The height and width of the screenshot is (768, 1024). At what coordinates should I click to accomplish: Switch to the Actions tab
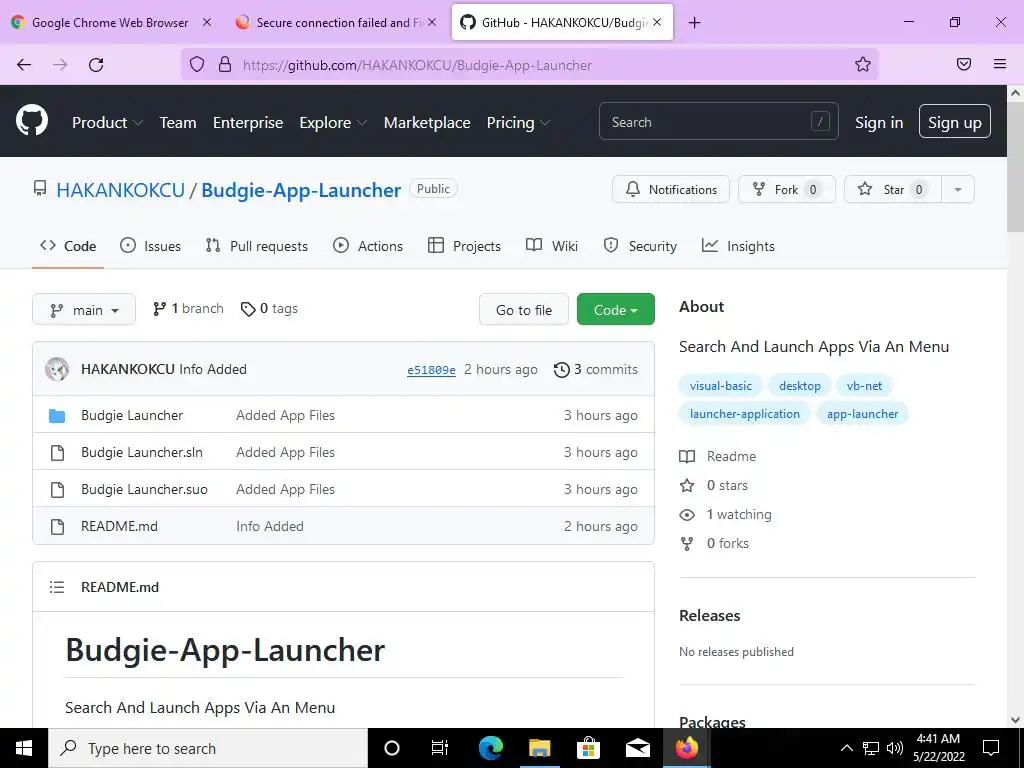click(368, 246)
